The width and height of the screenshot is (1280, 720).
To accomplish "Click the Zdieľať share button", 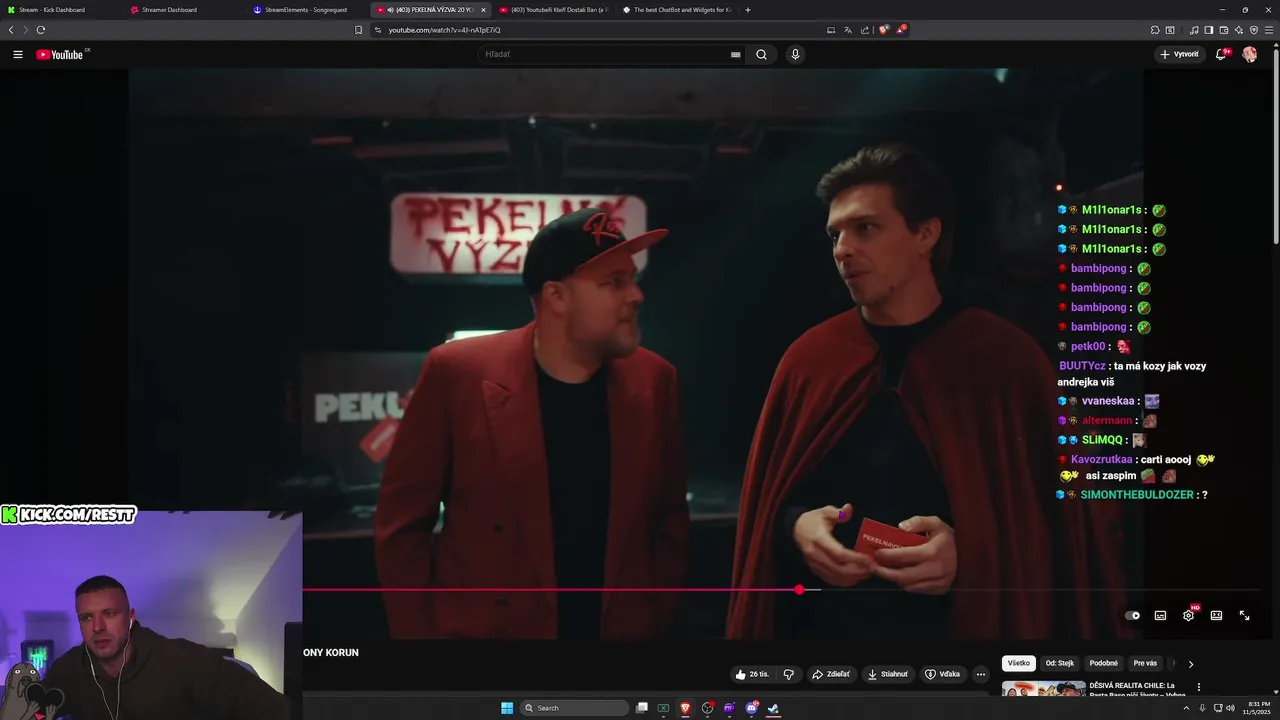I will pos(830,674).
